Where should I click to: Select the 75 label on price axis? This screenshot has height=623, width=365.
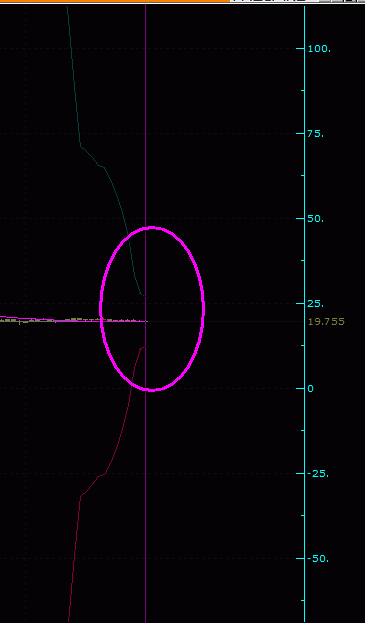click(316, 134)
